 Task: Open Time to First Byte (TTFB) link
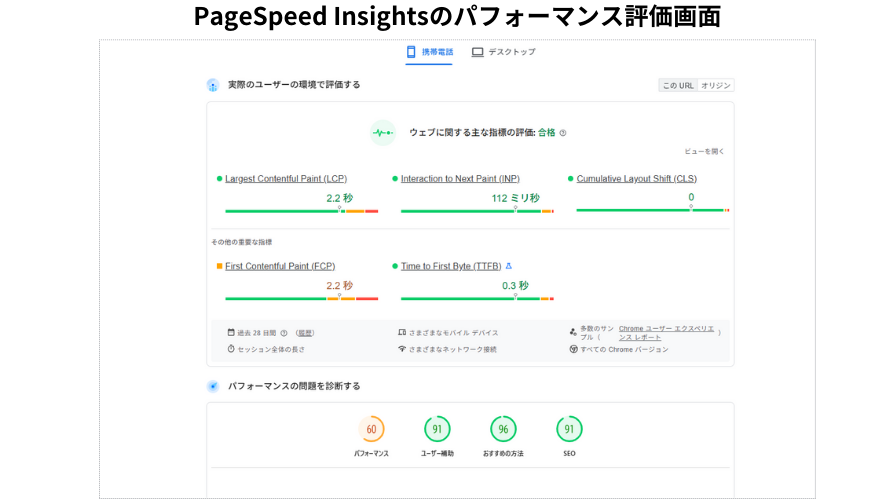pyautogui.click(x=451, y=266)
